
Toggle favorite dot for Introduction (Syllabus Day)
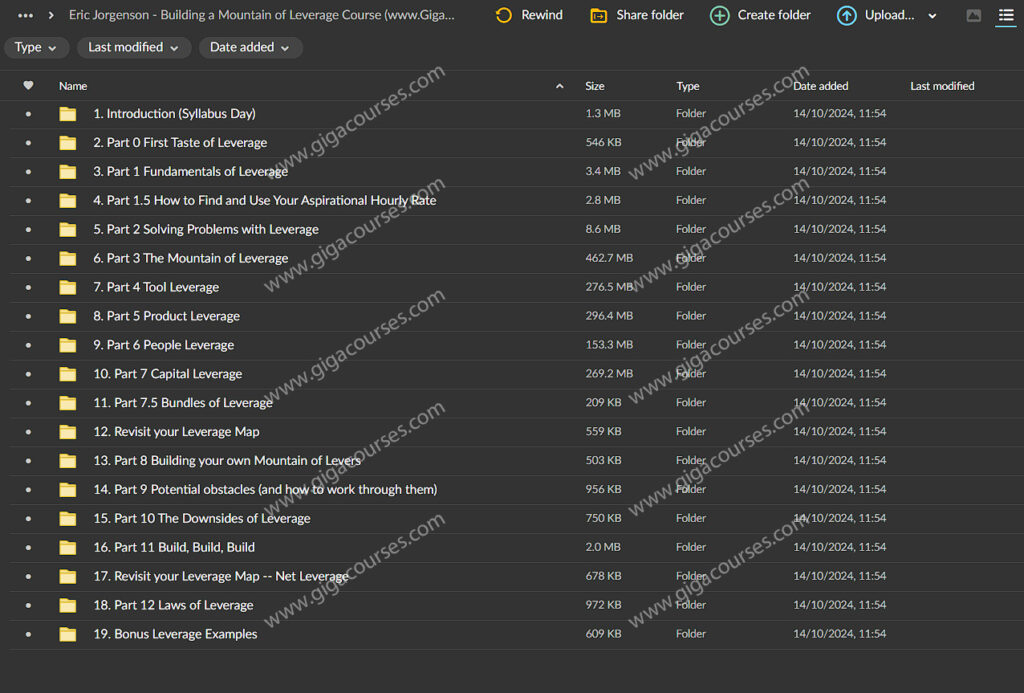pos(28,114)
